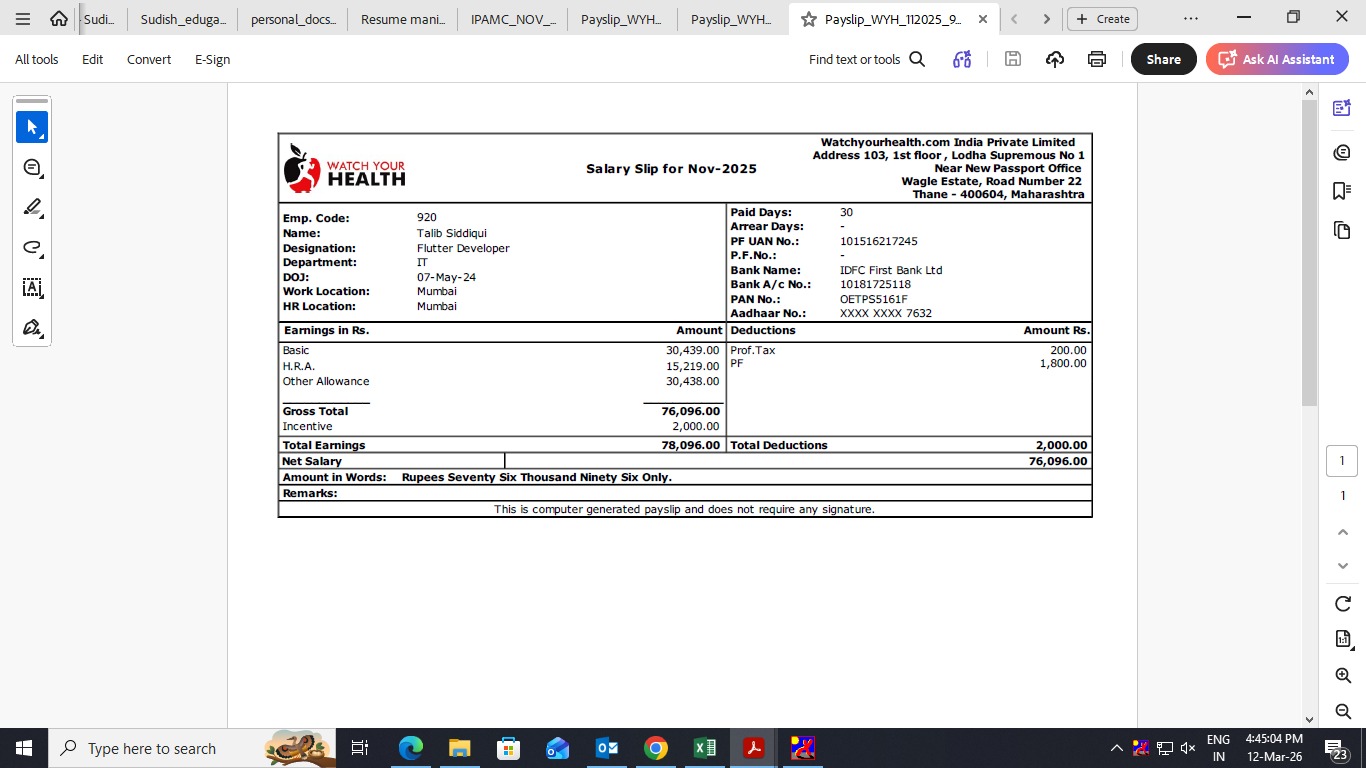Open the bookmarks panel icon
The height and width of the screenshot is (768, 1366).
[1342, 191]
